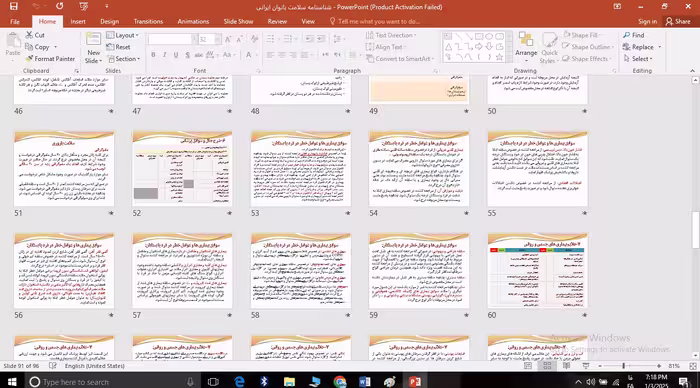The image size is (700, 388).
Task: Justify the paragraph text
Action: 304,54
